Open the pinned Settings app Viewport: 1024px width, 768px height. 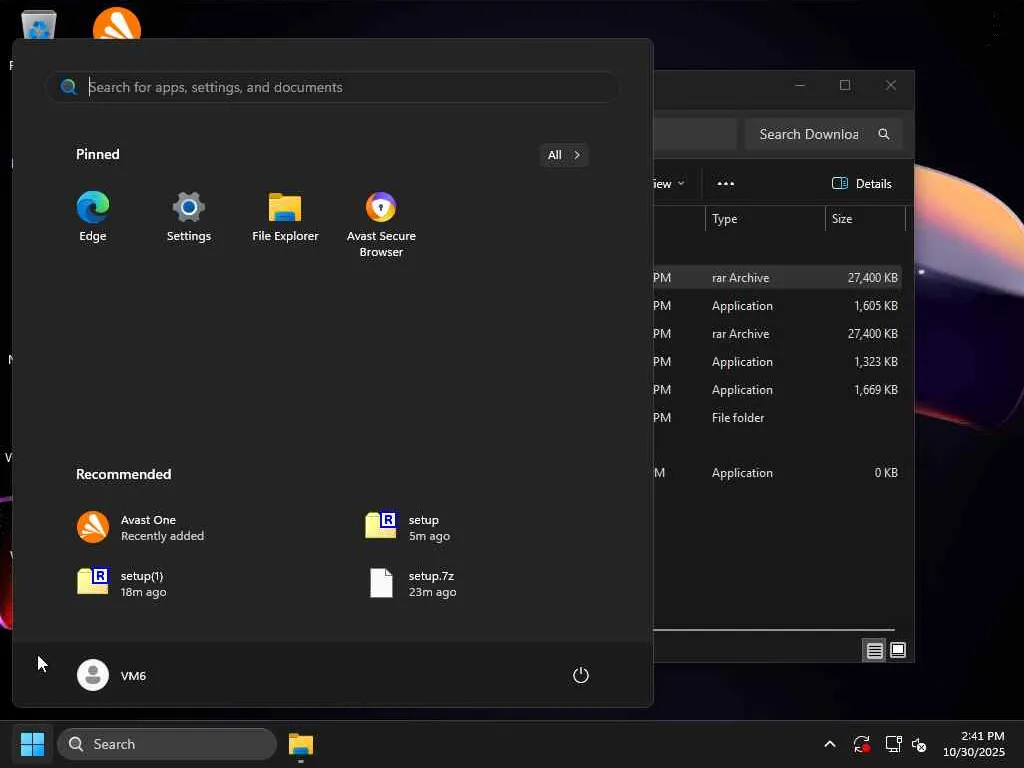coord(188,217)
